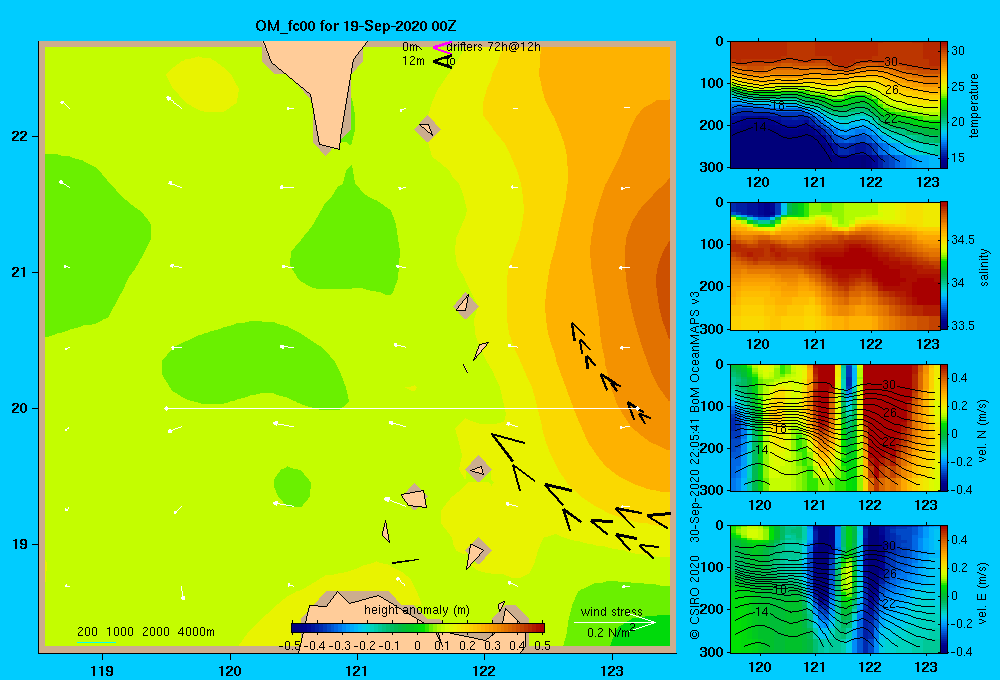
Task: Click the 'drifters 72h@12h' legend text
Action: tap(494, 47)
